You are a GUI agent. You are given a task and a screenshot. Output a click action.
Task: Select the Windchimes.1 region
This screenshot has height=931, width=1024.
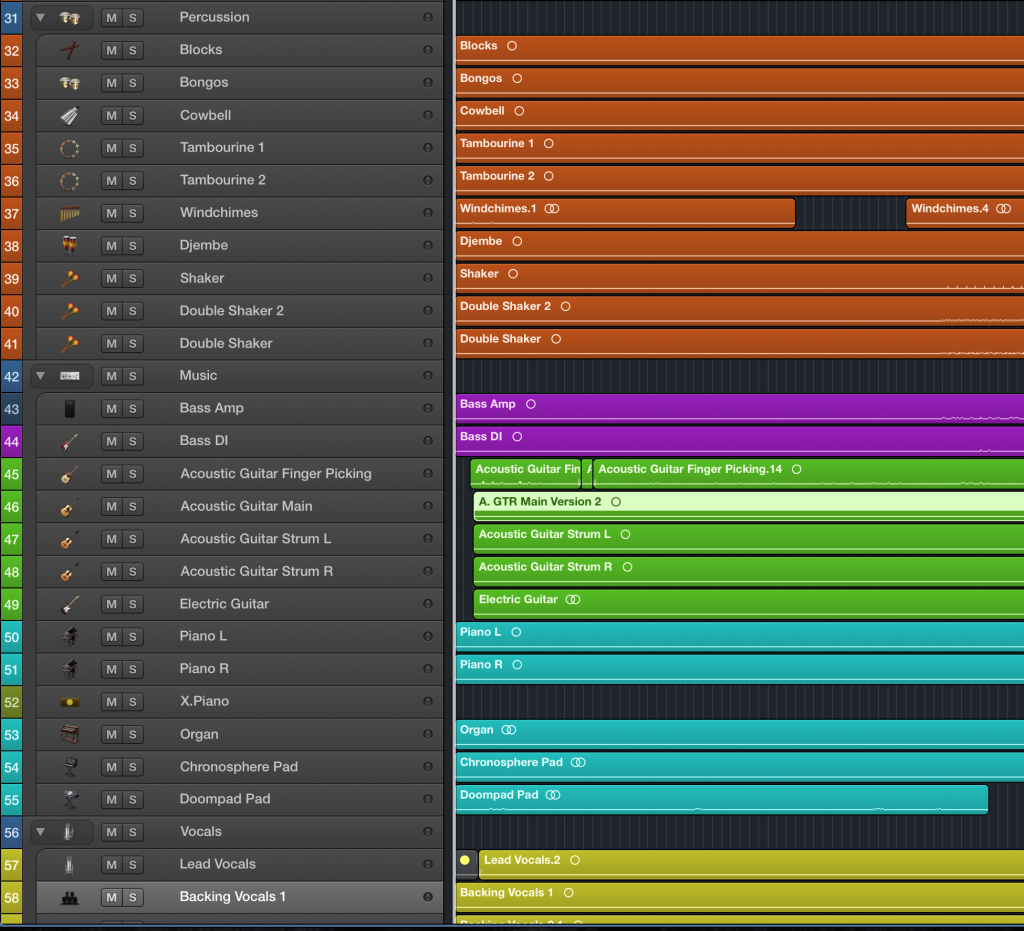coord(626,213)
